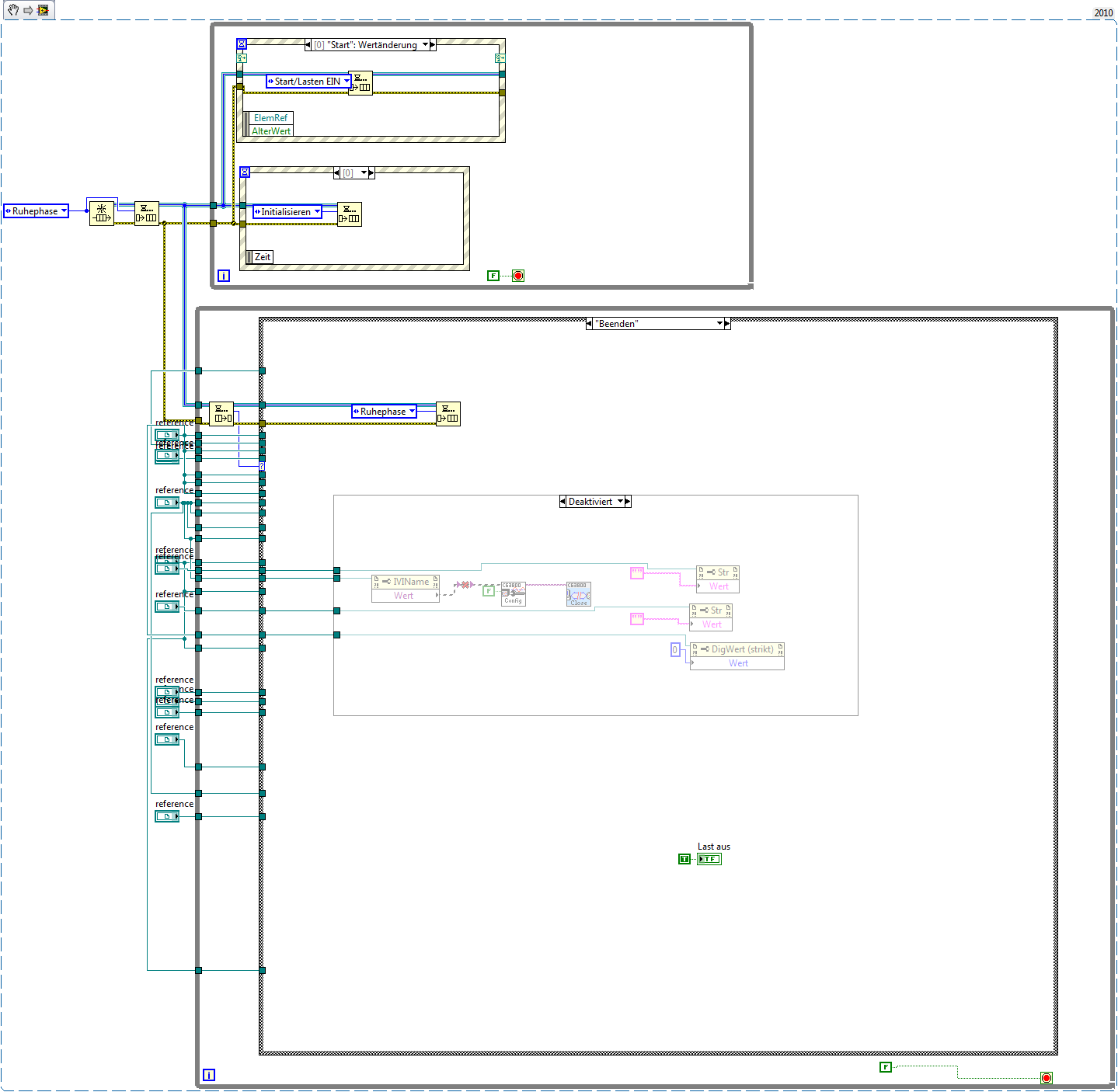Screen dimensions: 1118x1092
Task: Show next subdiagram of Deaktiviert structure
Action: pos(628,502)
